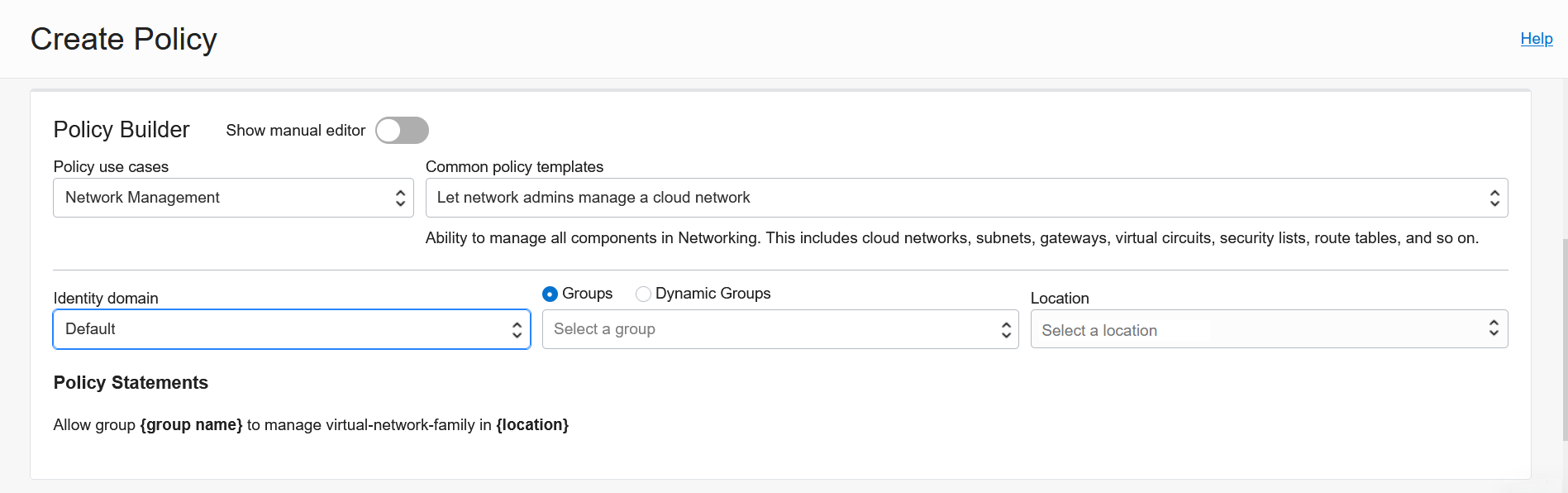Select the Dynamic Groups radio button
This screenshot has height=493, width=1568.
tap(643, 294)
